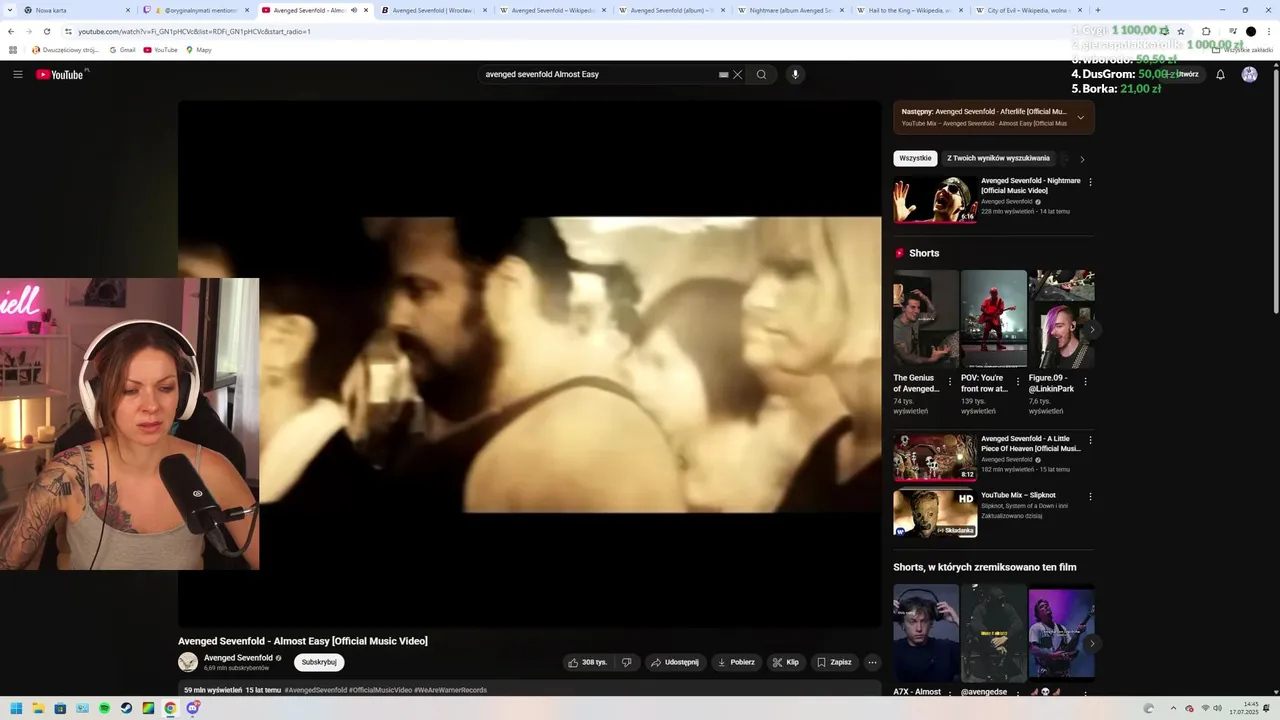Switch to City of Evil Wikipedia tab
The width and height of the screenshot is (1280, 720).
pyautogui.click(x=1029, y=10)
